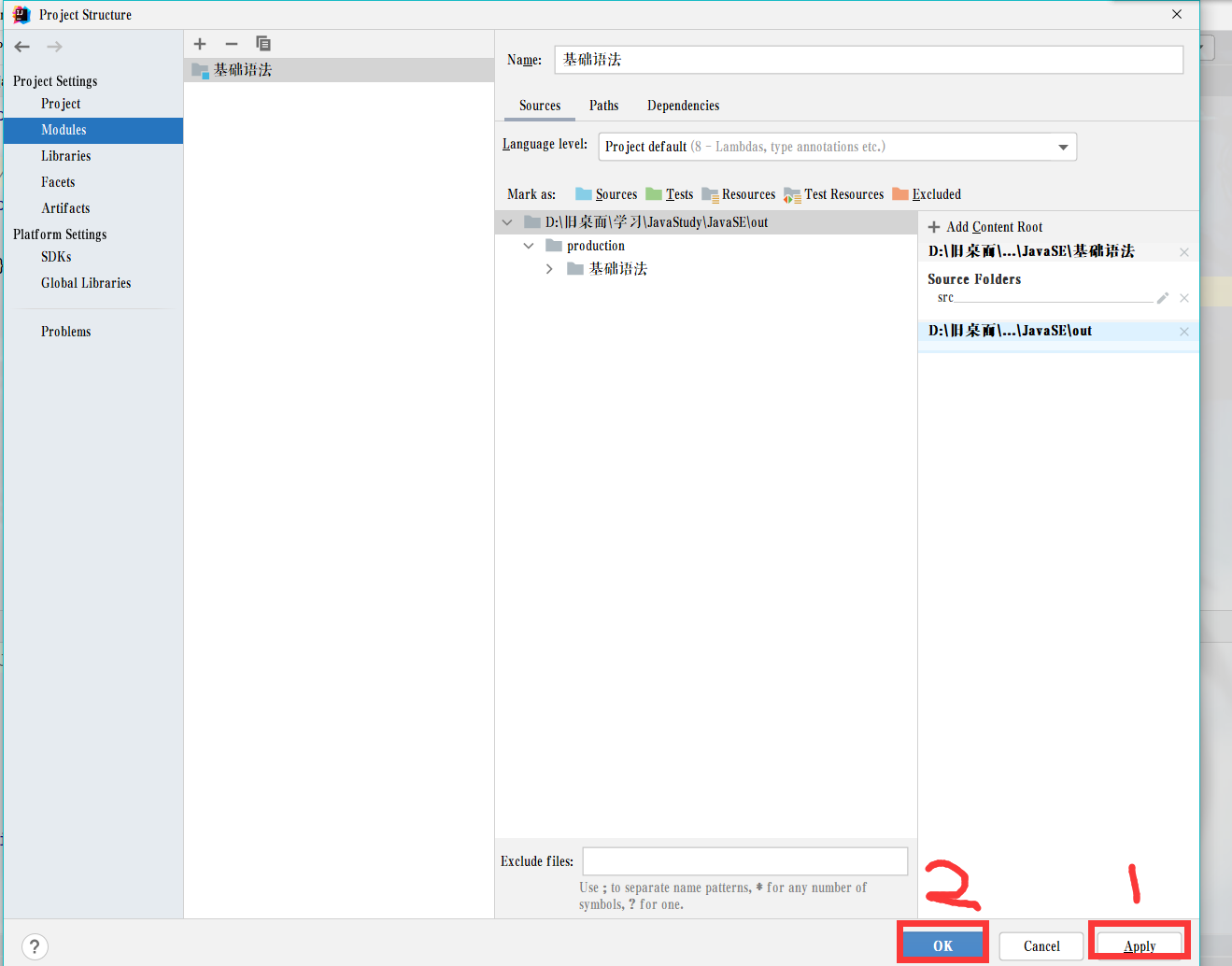
Task: Close the Project Structure dialog
Action: pyautogui.click(x=1177, y=14)
